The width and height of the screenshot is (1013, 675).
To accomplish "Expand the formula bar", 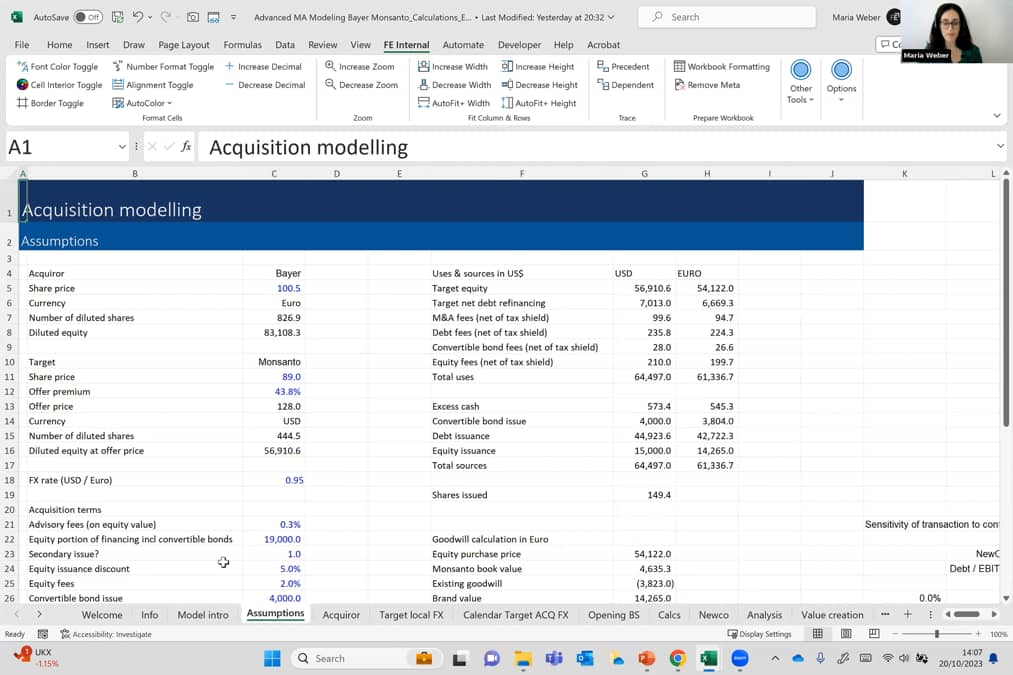I will coord(1000,147).
